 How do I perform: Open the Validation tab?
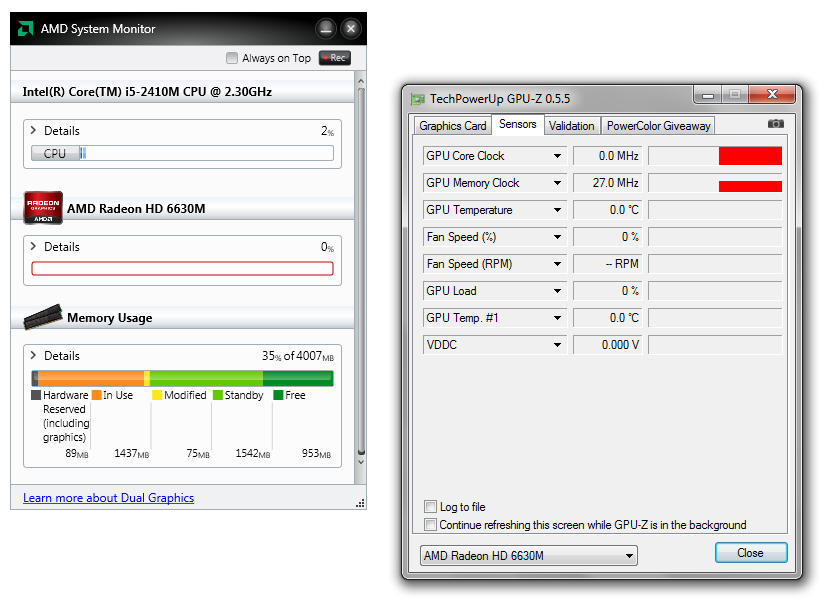572,126
